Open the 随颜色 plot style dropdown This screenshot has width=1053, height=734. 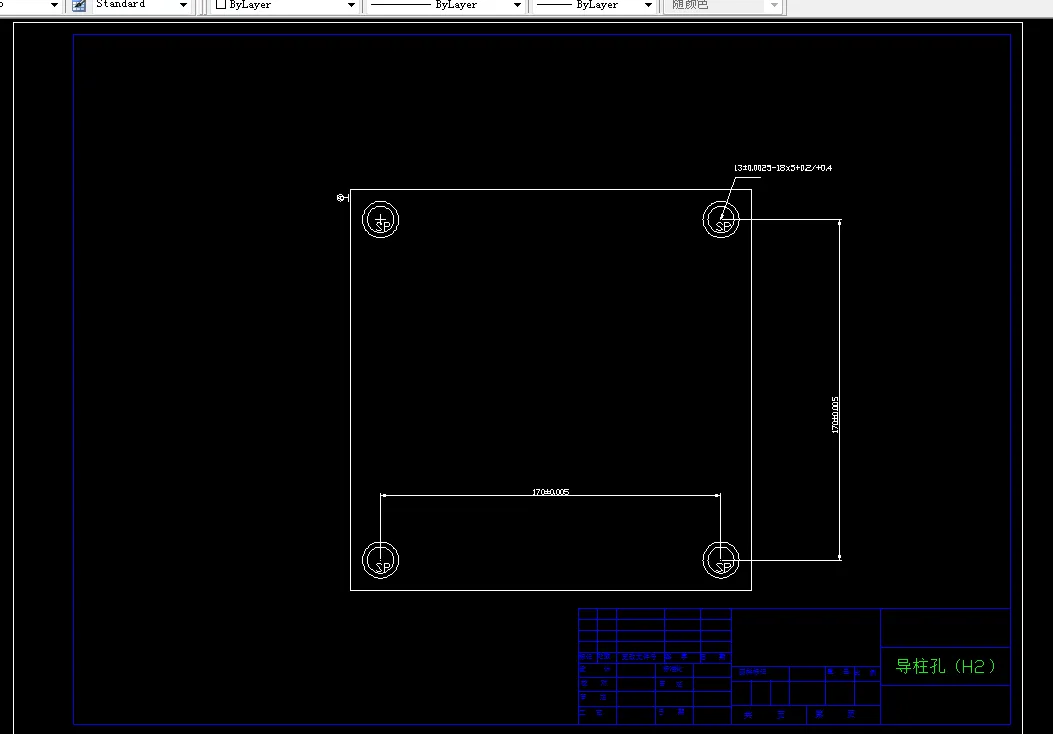pos(723,5)
